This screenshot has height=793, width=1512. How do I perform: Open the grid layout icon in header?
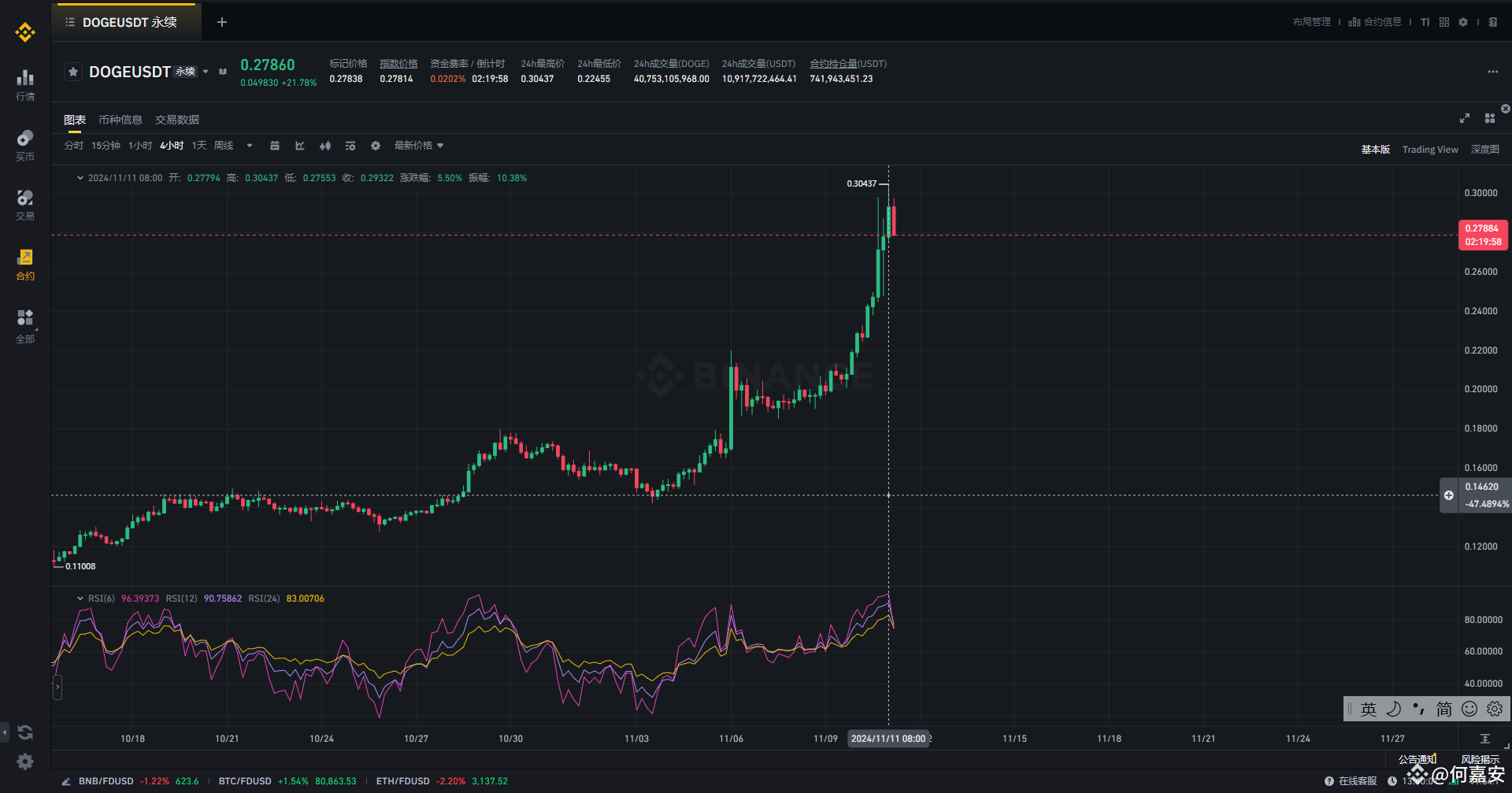pos(1444,22)
